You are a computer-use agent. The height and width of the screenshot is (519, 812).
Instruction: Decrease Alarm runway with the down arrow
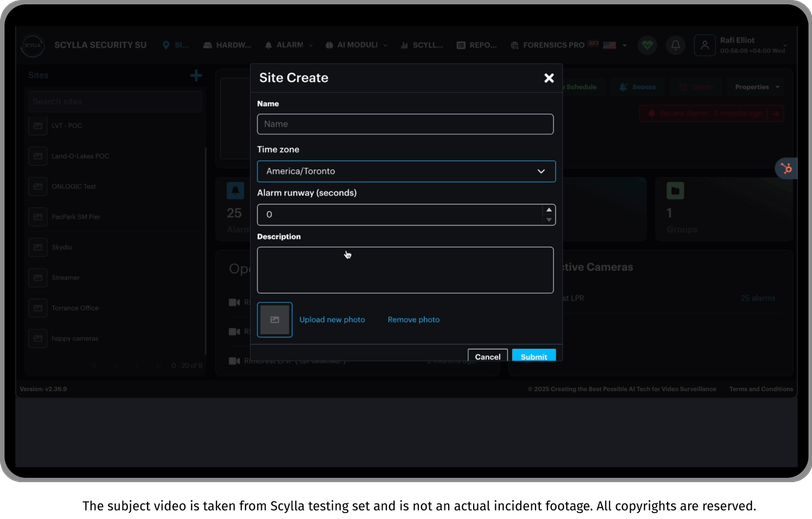coord(549,220)
